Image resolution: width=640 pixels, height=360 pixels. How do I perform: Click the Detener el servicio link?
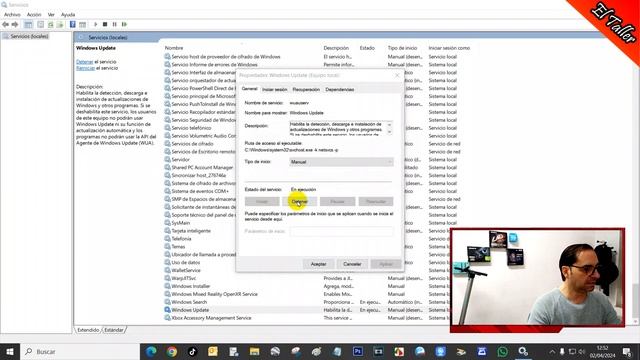pyautogui.click(x=84, y=62)
